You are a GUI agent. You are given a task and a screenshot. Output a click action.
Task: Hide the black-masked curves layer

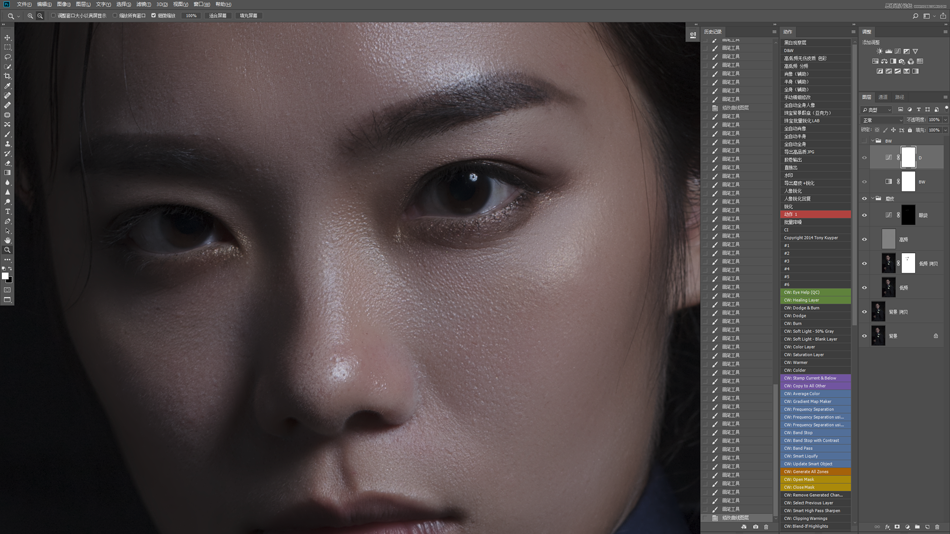pyautogui.click(x=865, y=215)
